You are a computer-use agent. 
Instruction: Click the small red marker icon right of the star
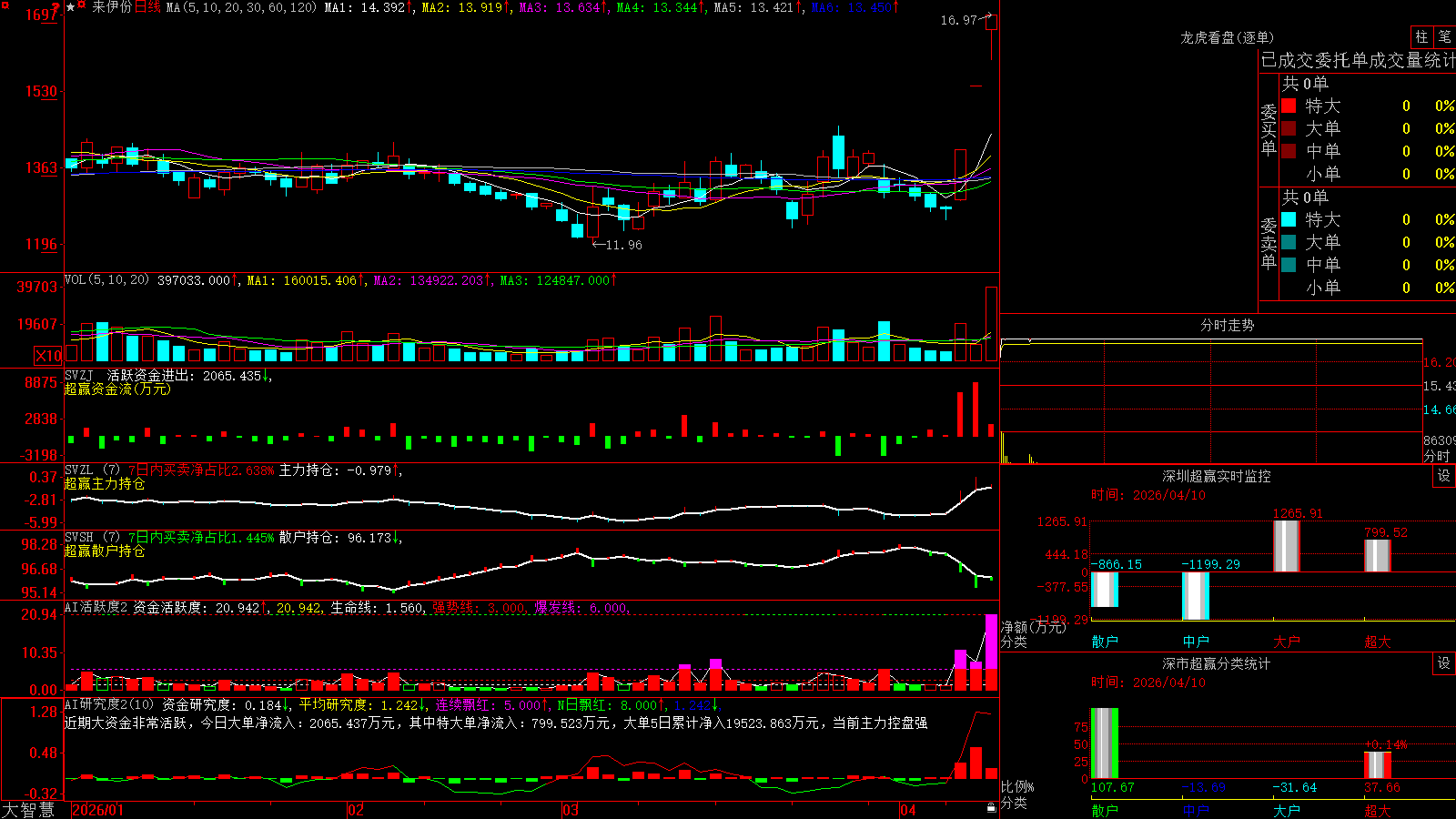click(x=82, y=6)
